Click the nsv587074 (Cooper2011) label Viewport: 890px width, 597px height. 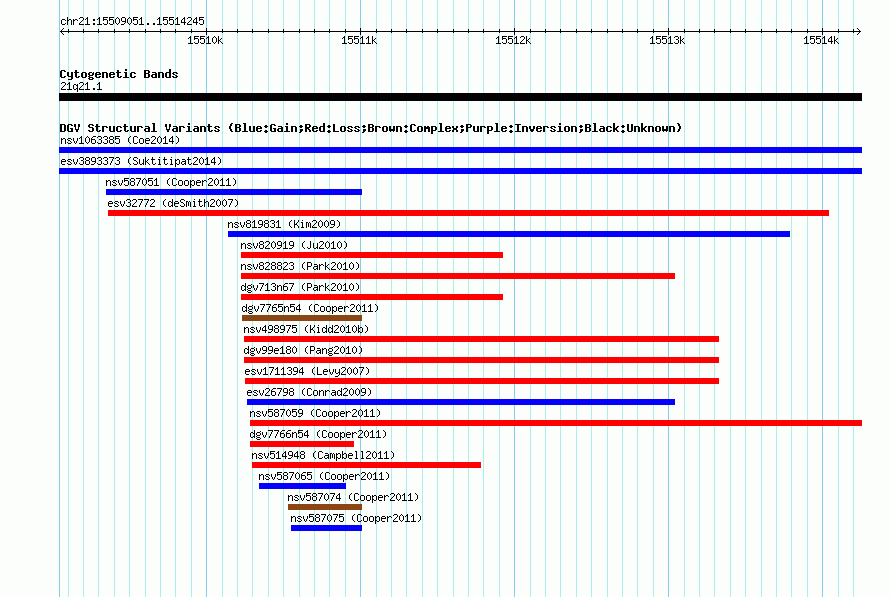pyautogui.click(x=353, y=497)
